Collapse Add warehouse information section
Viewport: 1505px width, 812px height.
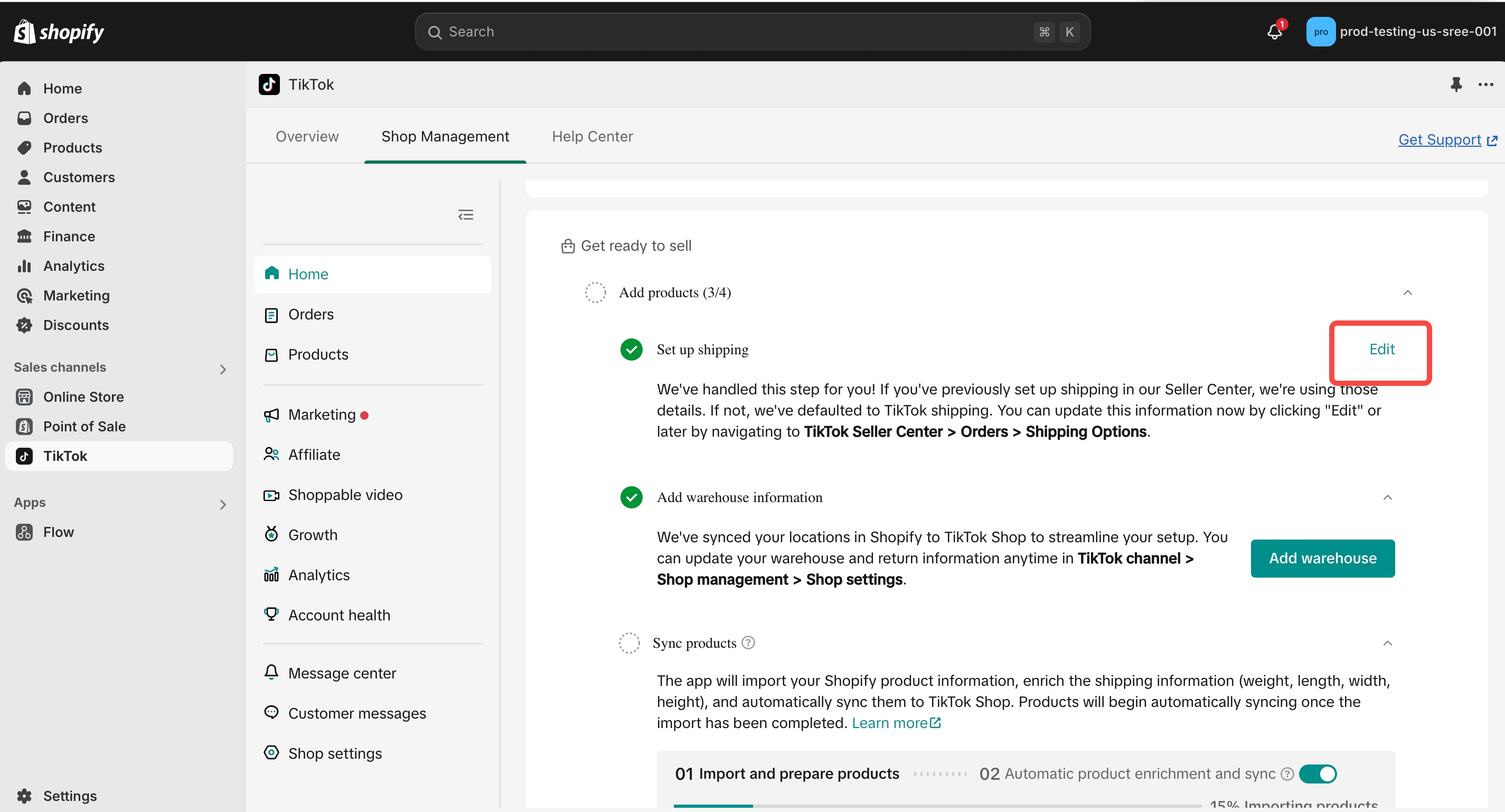(x=1388, y=497)
